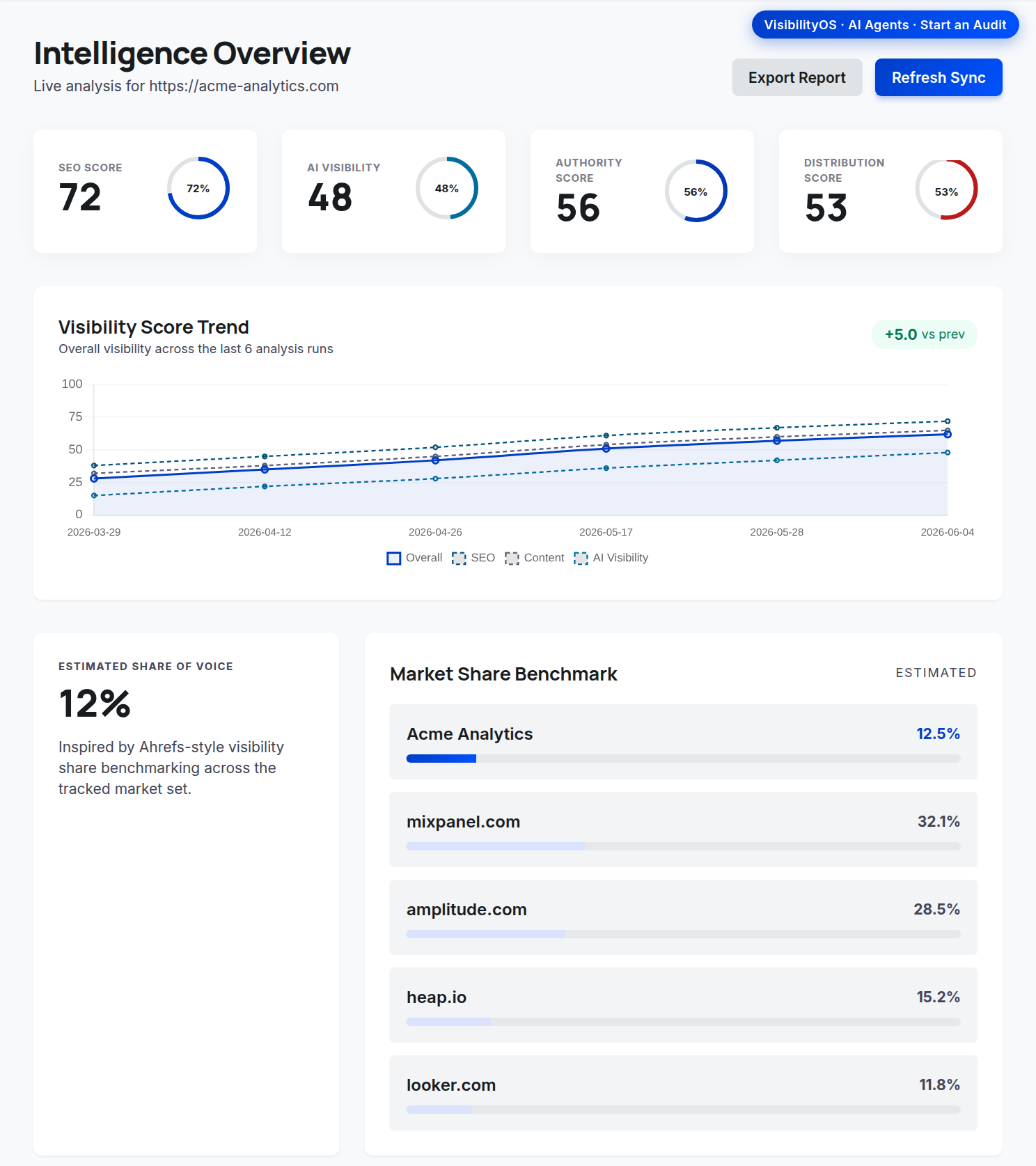Click the 2026-06-04 axis date label
This screenshot has height=1166, width=1036.
948,532
